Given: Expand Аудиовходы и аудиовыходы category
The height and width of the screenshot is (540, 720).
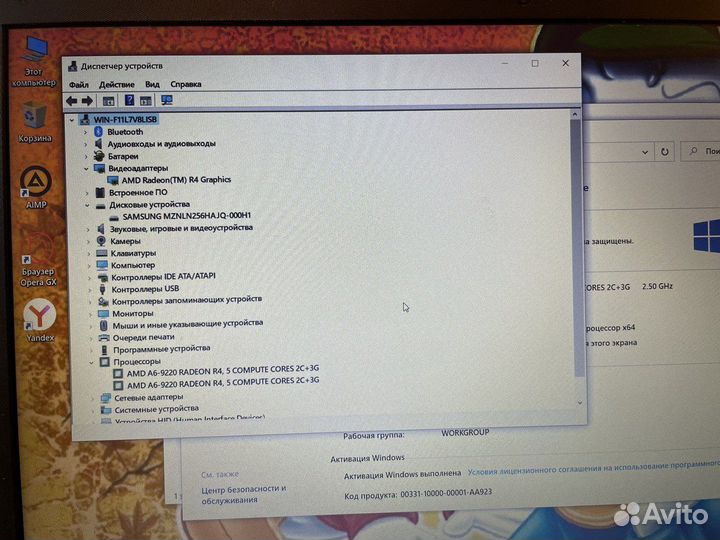Looking at the screenshot, I should 85,144.
